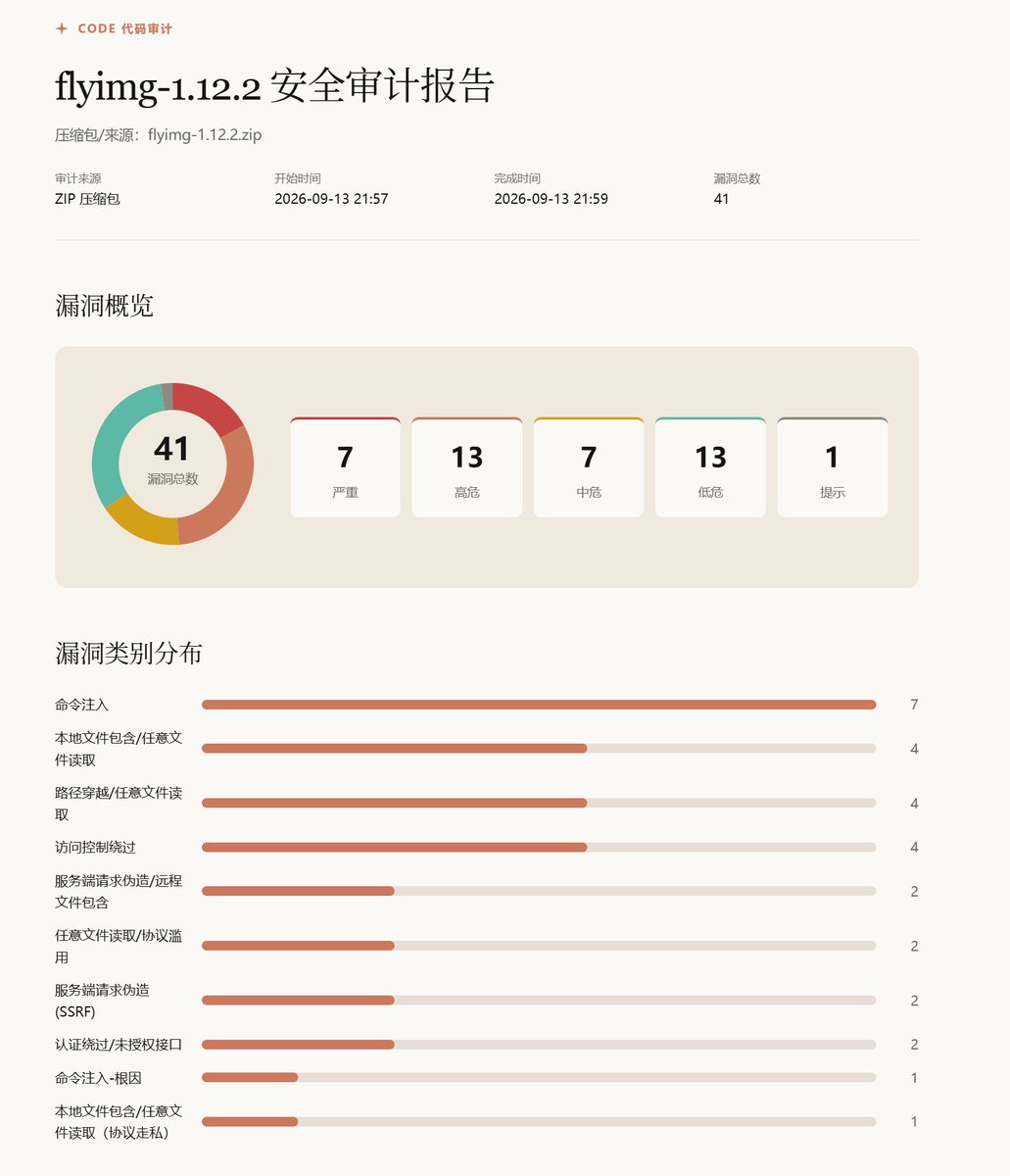Click the 漏洞总数 value 41 in metadata row

[721, 199]
